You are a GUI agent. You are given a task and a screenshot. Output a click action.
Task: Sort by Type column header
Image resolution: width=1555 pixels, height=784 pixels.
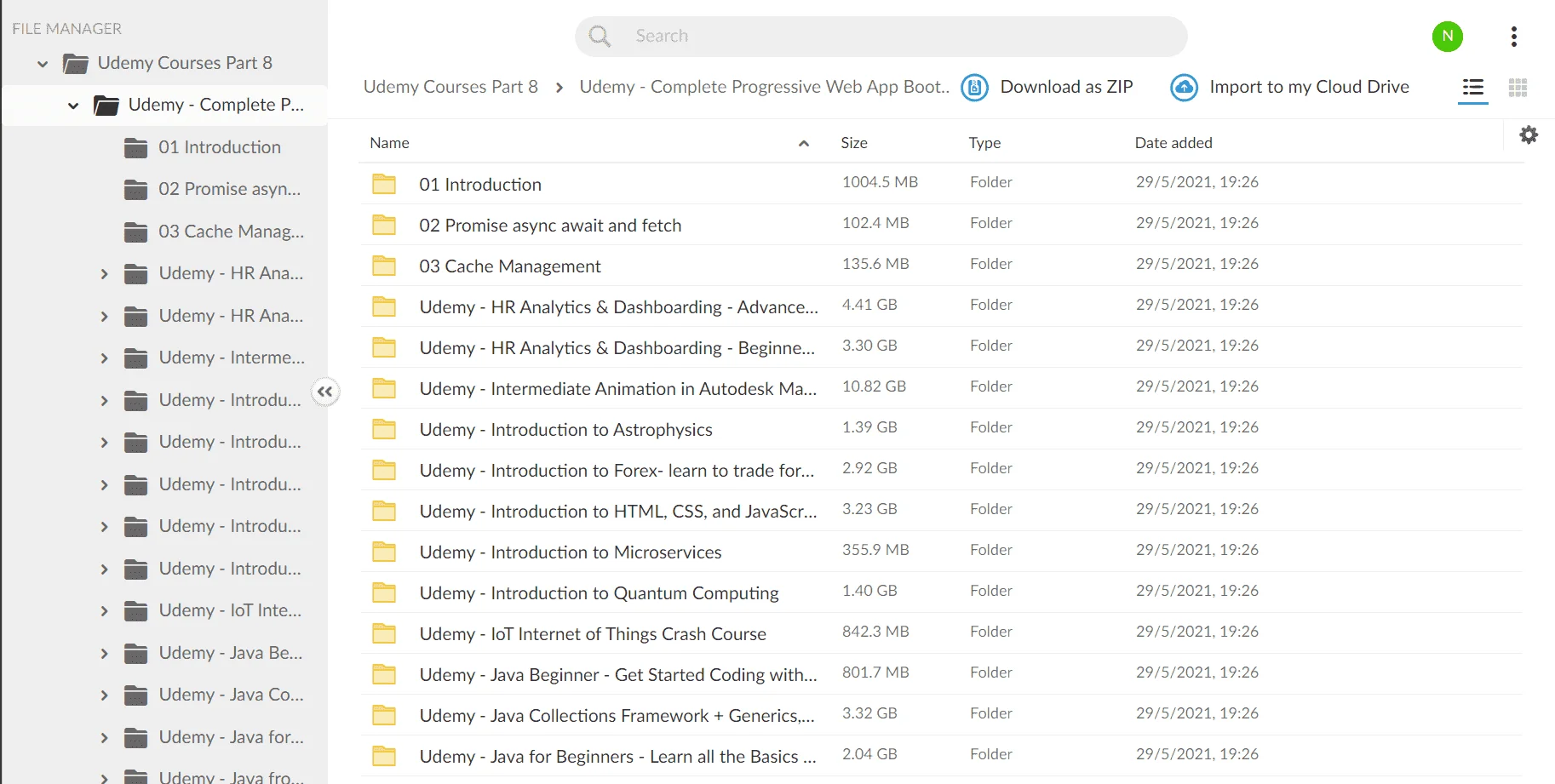click(984, 143)
